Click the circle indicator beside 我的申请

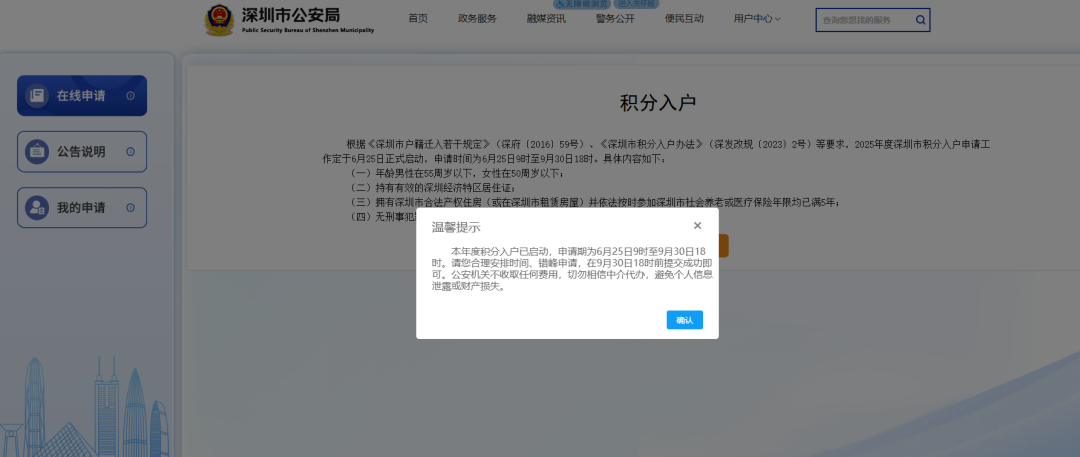click(130, 208)
